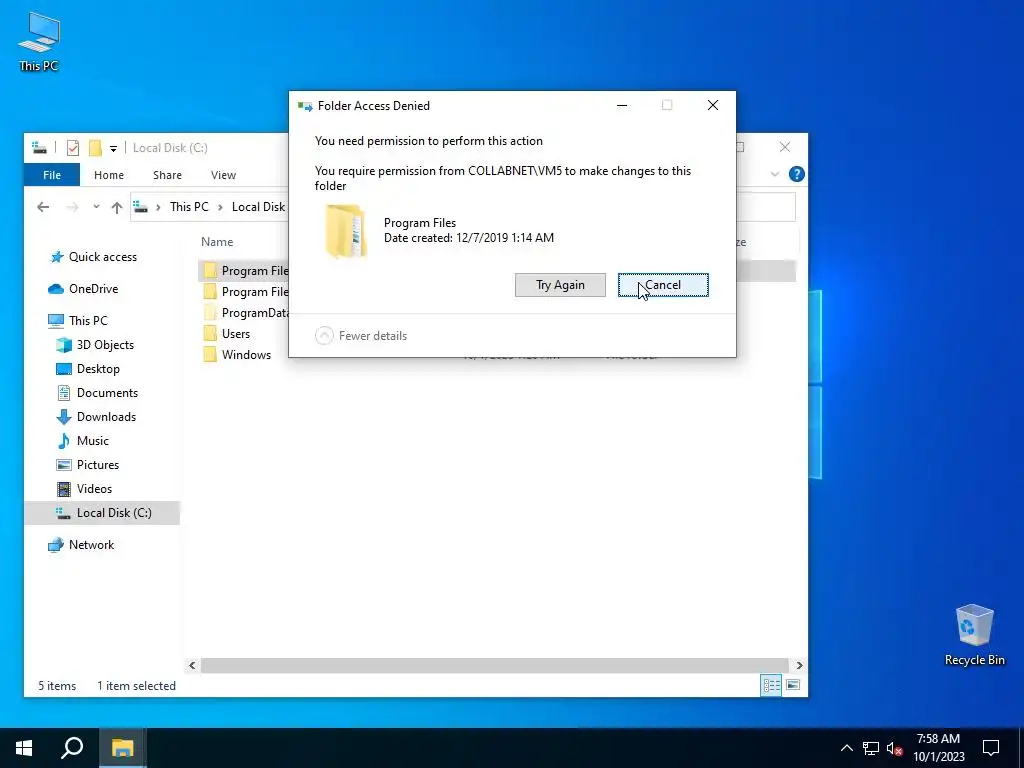Viewport: 1024px width, 768px height.
Task: Collapse dialog with Fewer details
Action: click(x=360, y=336)
